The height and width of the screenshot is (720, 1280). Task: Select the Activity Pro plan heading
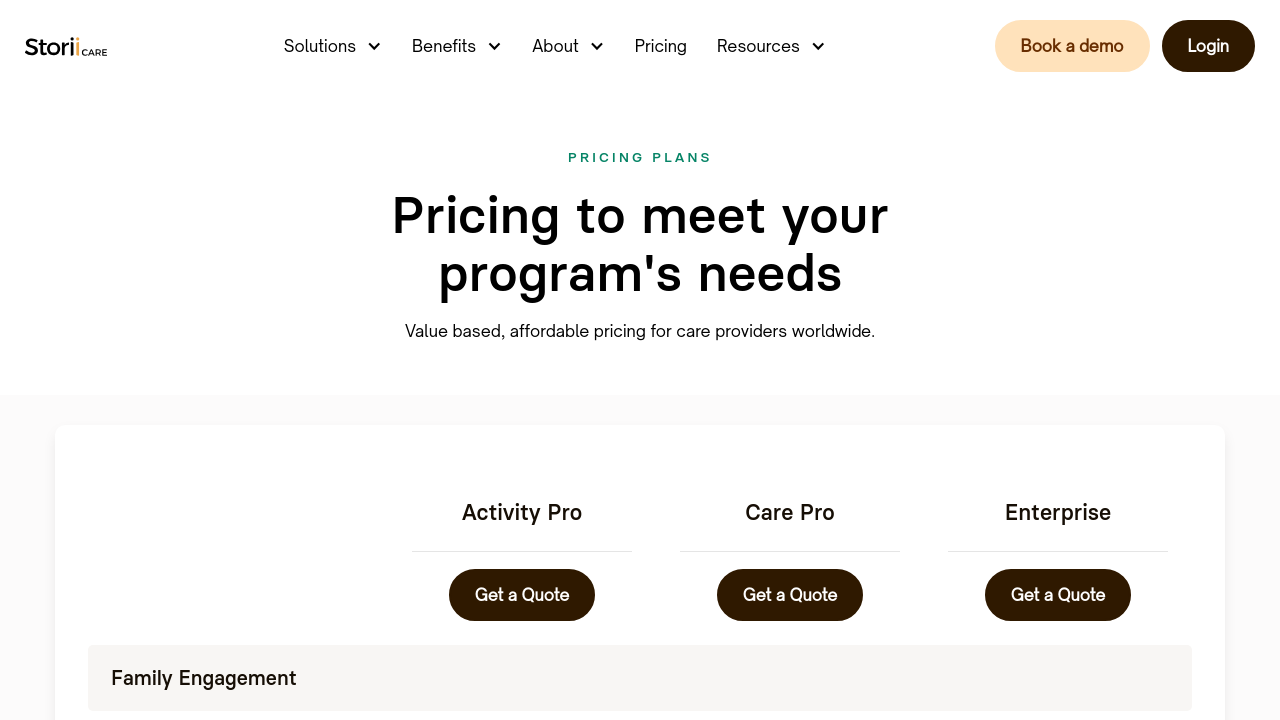[x=522, y=513]
